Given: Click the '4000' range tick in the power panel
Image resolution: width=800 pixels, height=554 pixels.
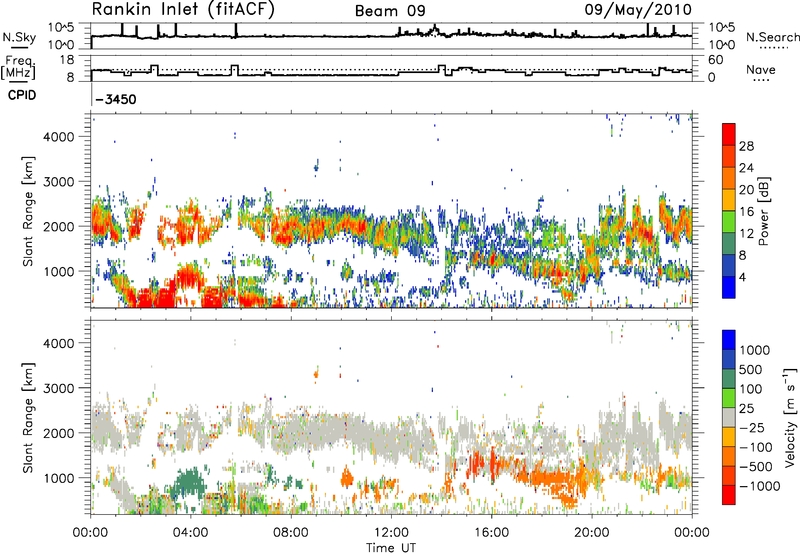Looking at the screenshot, I should tap(60, 137).
